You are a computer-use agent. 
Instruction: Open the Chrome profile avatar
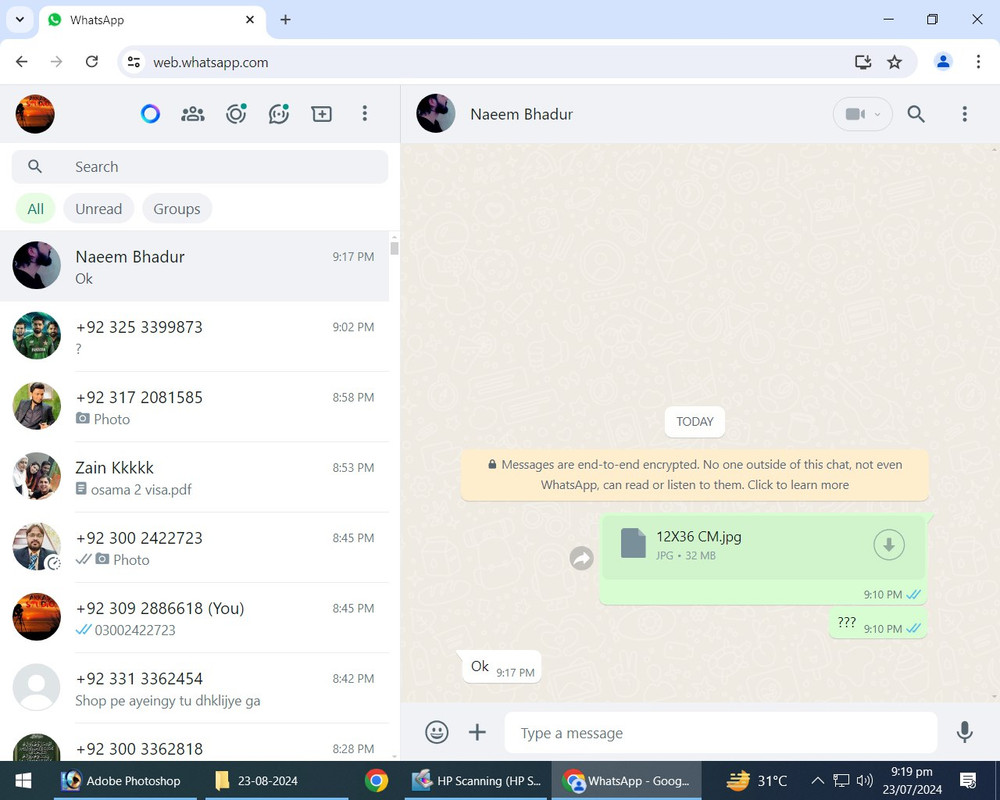[x=943, y=62]
